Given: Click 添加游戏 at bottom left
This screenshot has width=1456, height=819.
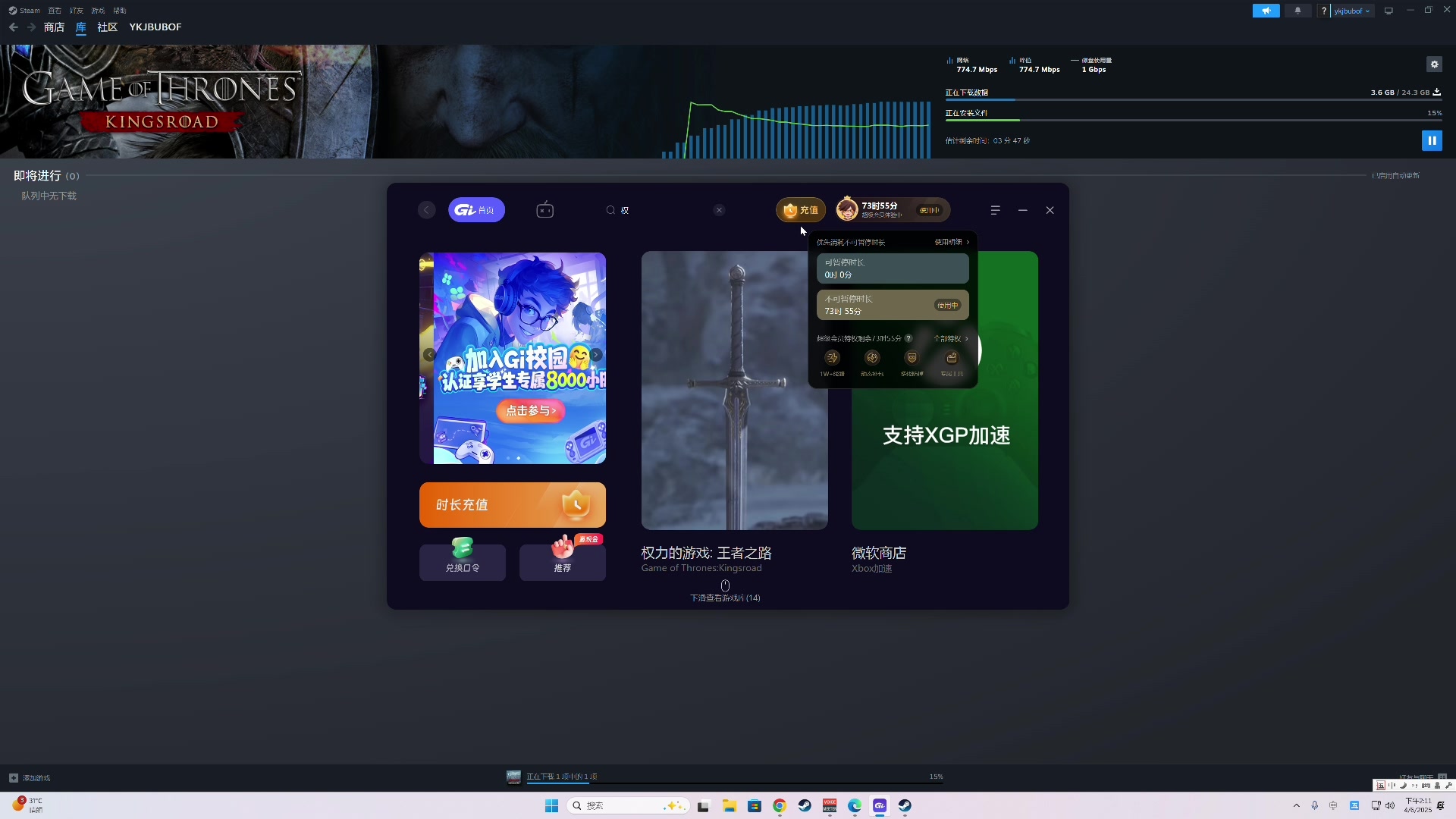Looking at the screenshot, I should tap(30, 778).
